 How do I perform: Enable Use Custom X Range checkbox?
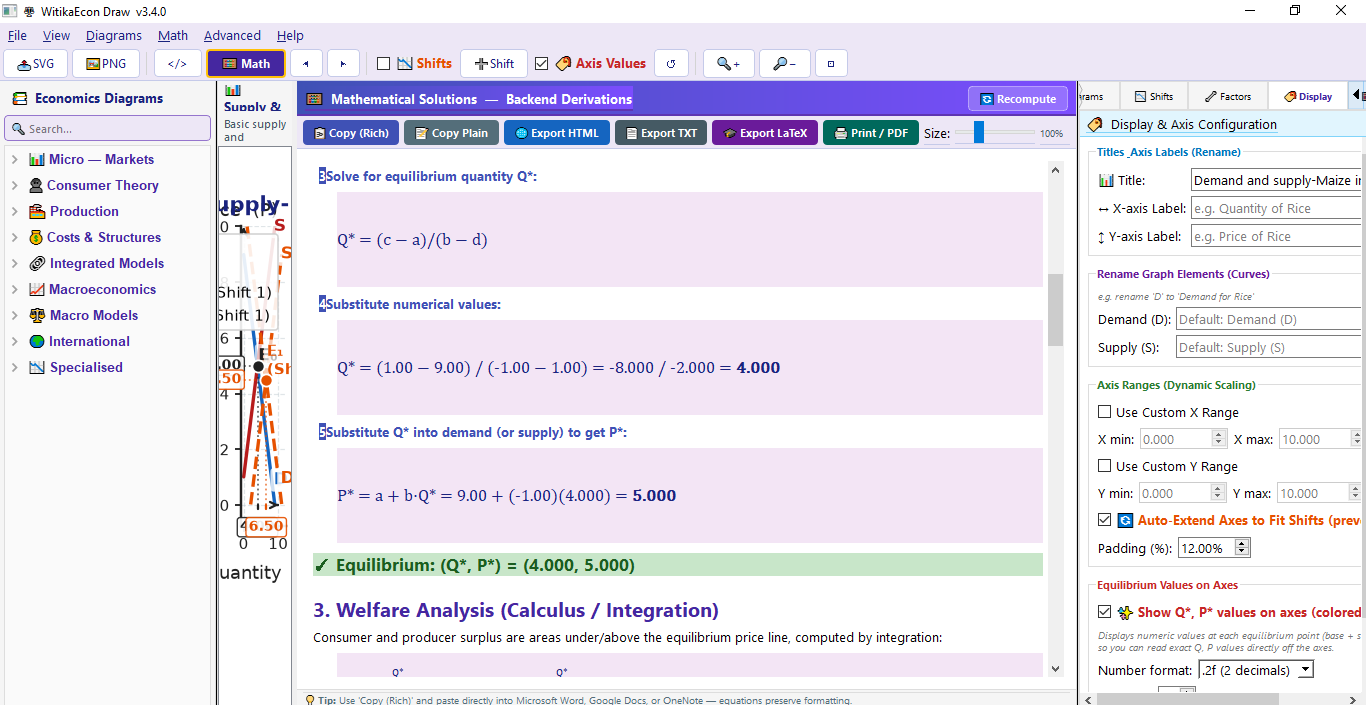click(1104, 412)
